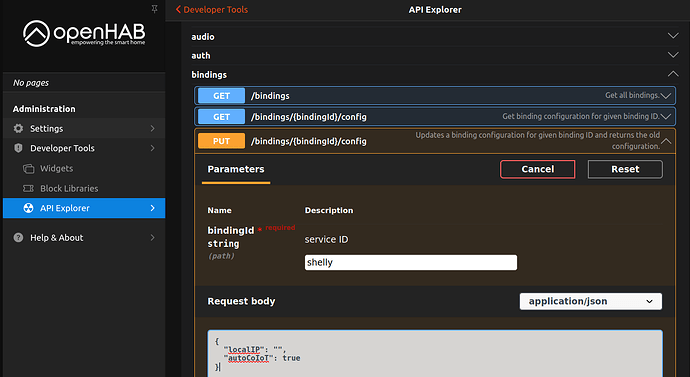Click the Developer Tools shield icon
Image resolution: width=690 pixels, height=377 pixels.
[18, 148]
